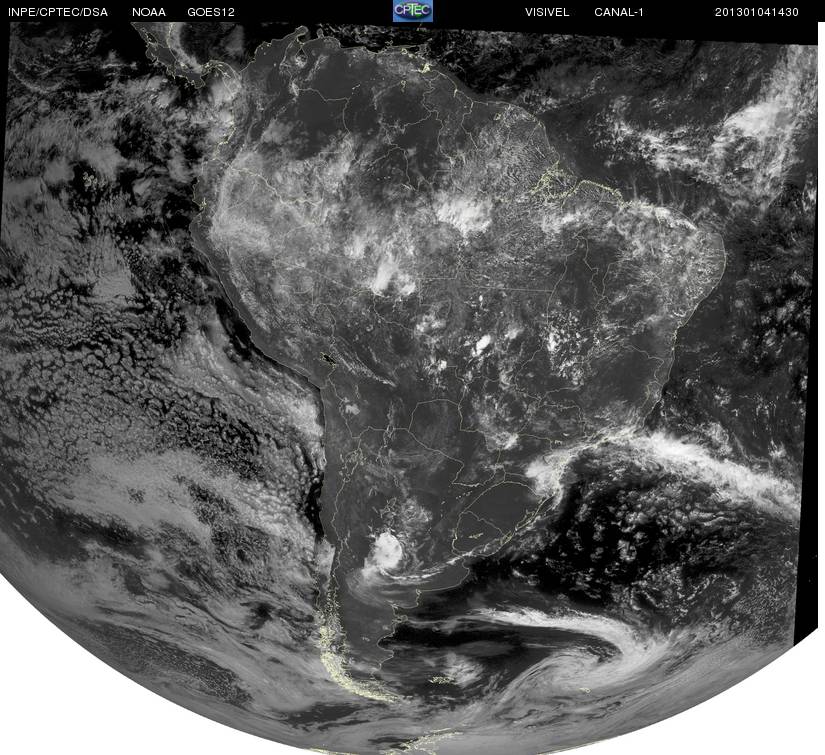The width and height of the screenshot is (825, 755).
Task: Click the CPTEC logo in header
Action: pos(413,11)
